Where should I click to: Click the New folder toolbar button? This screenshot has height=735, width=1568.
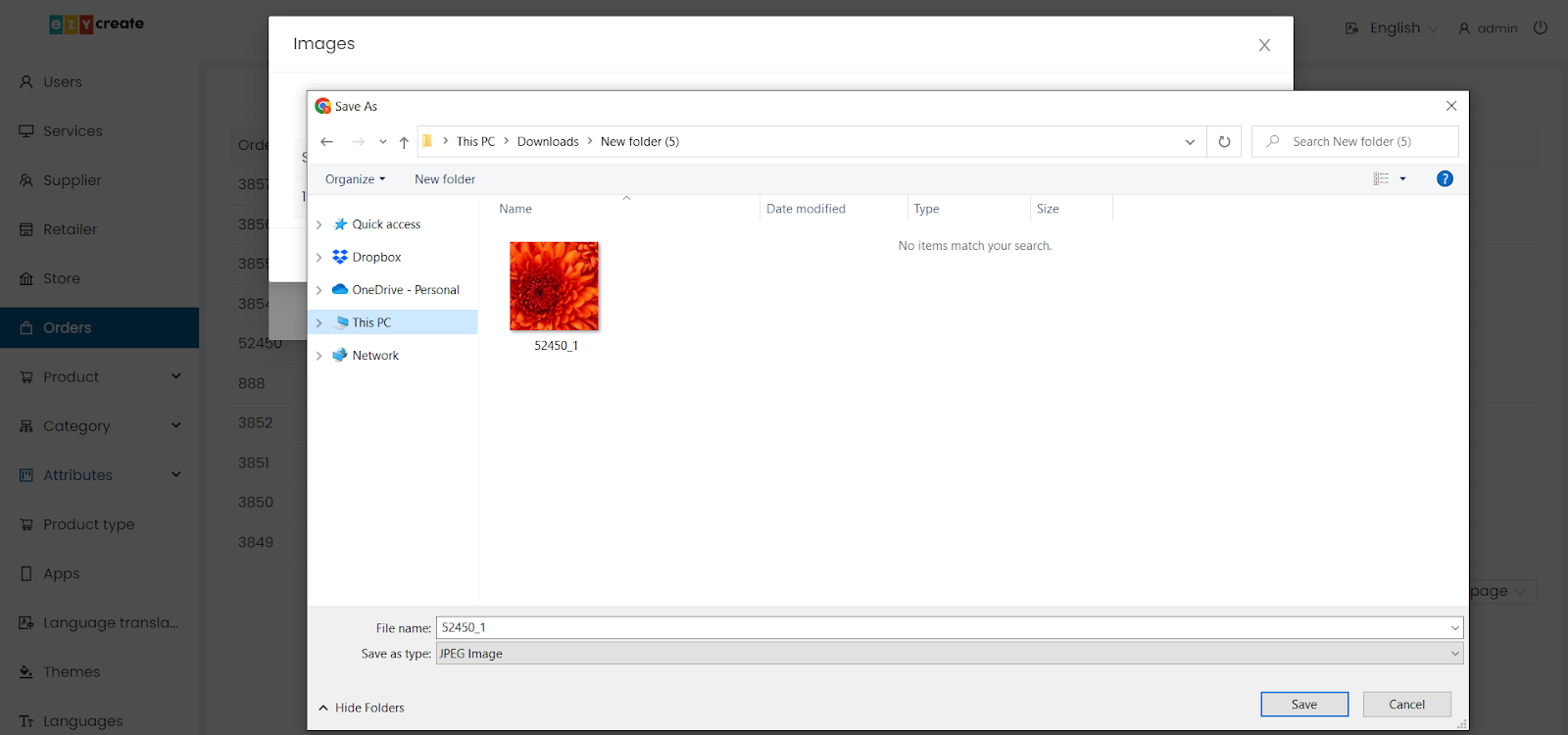(445, 179)
